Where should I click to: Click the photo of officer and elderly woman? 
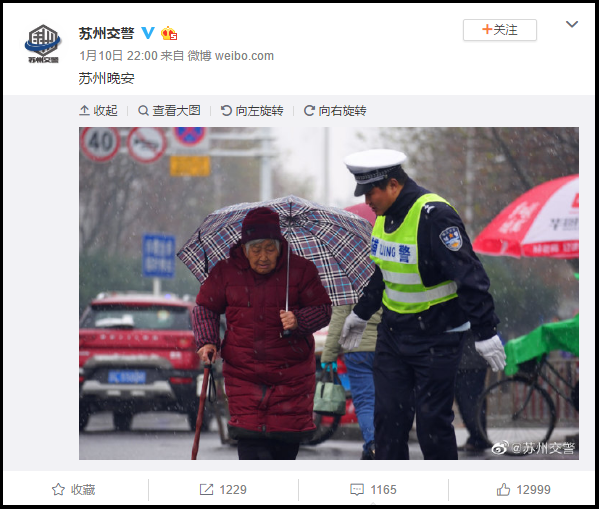click(x=329, y=293)
